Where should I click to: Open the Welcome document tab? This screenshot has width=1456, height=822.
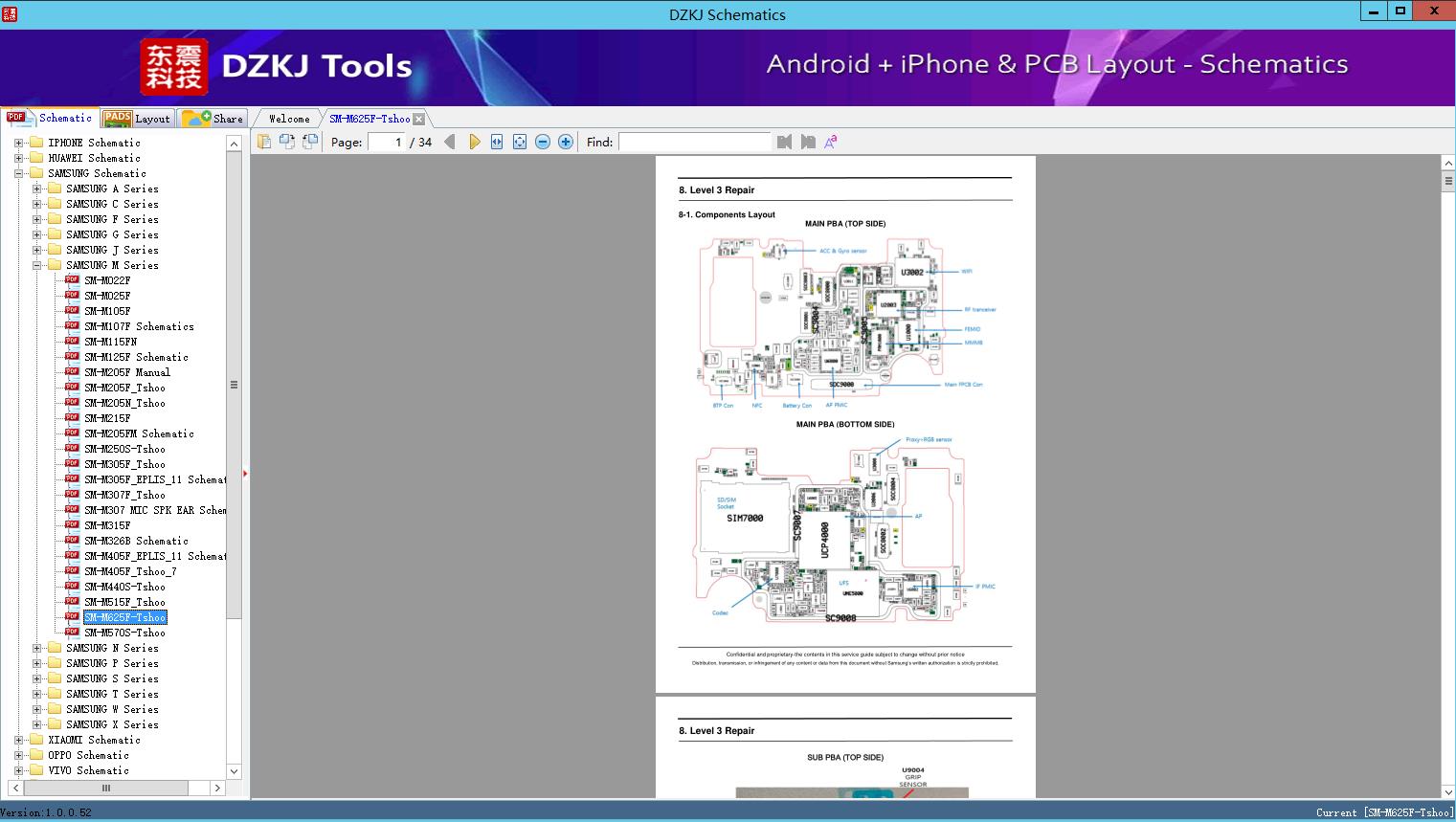point(289,119)
